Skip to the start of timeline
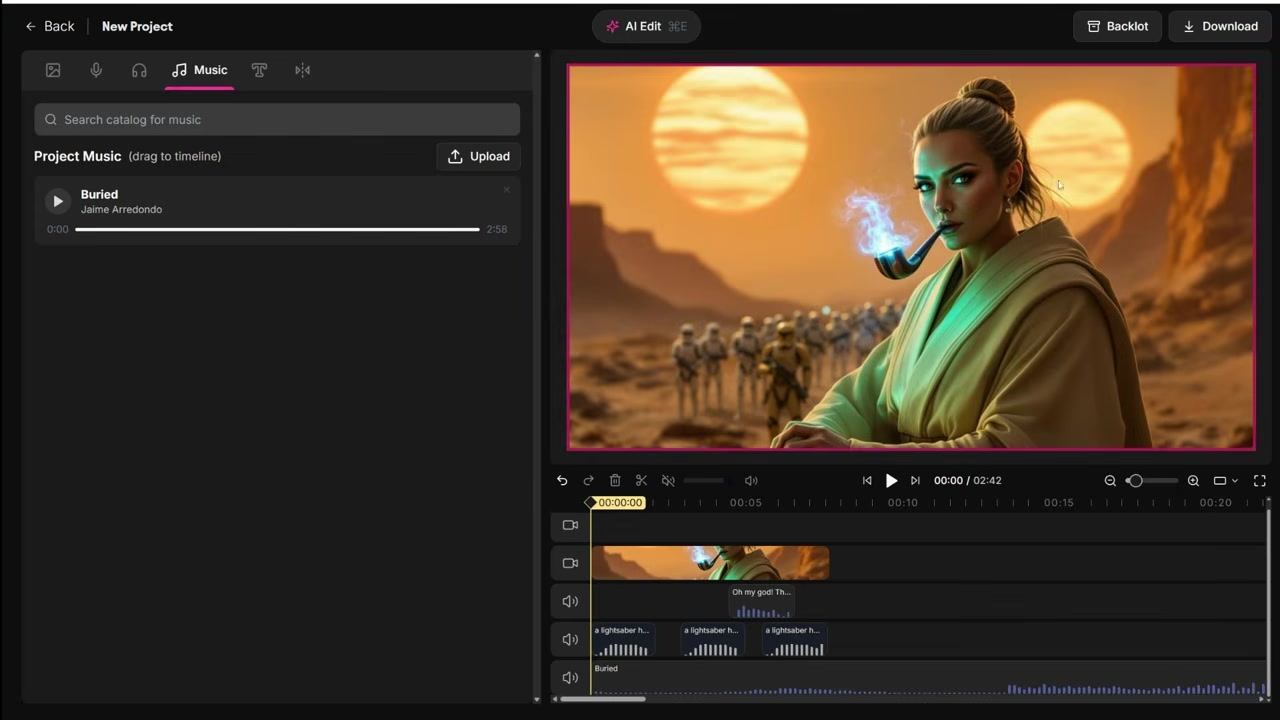 867,480
